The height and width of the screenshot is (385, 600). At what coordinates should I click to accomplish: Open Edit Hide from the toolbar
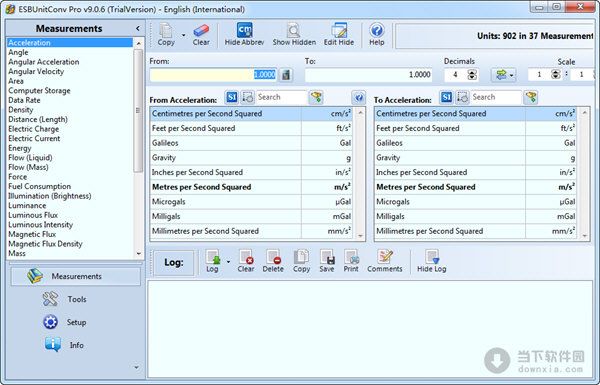click(339, 34)
